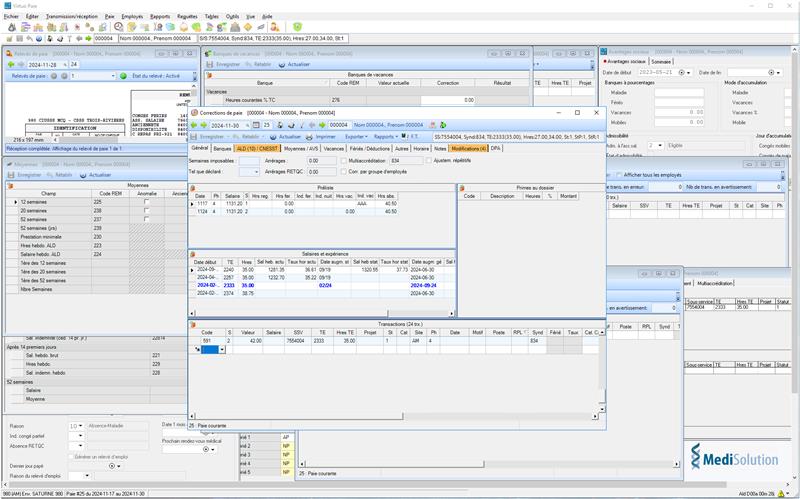
Task: Click green back arrow in Relevés de paie window
Action: (x=11, y=65)
